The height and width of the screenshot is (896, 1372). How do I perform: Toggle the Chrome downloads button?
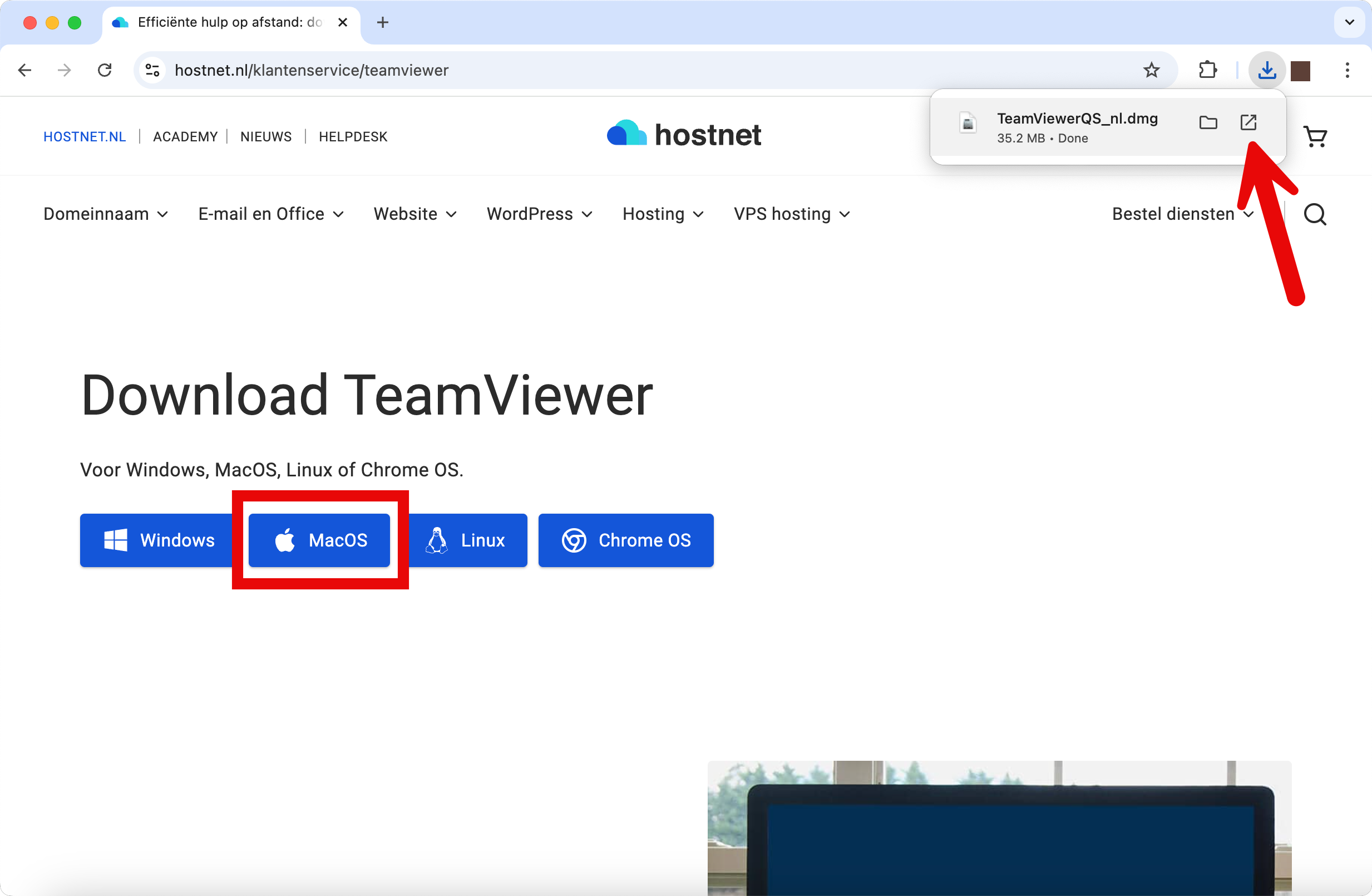click(x=1266, y=70)
